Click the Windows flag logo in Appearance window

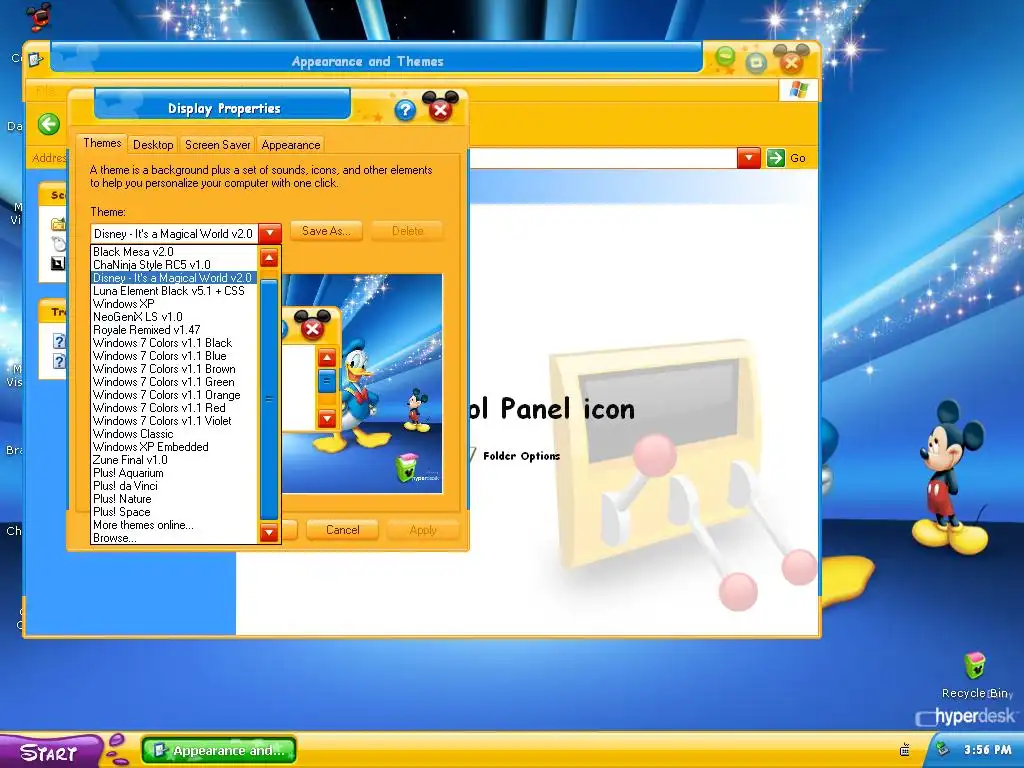pyautogui.click(x=798, y=90)
